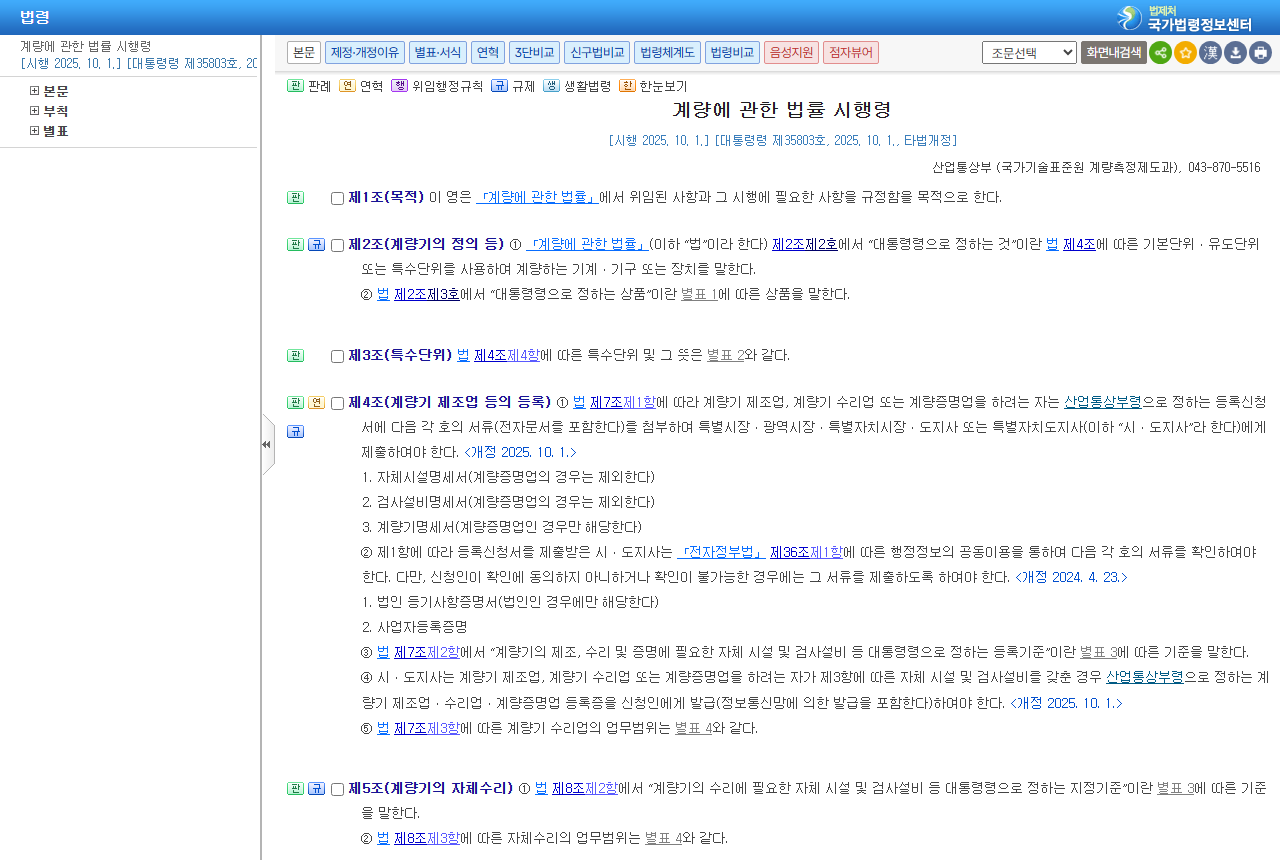Image resolution: width=1280 pixels, height=860 pixels.
Task: Open the 조문선택 dropdown
Action: pos(1029,52)
